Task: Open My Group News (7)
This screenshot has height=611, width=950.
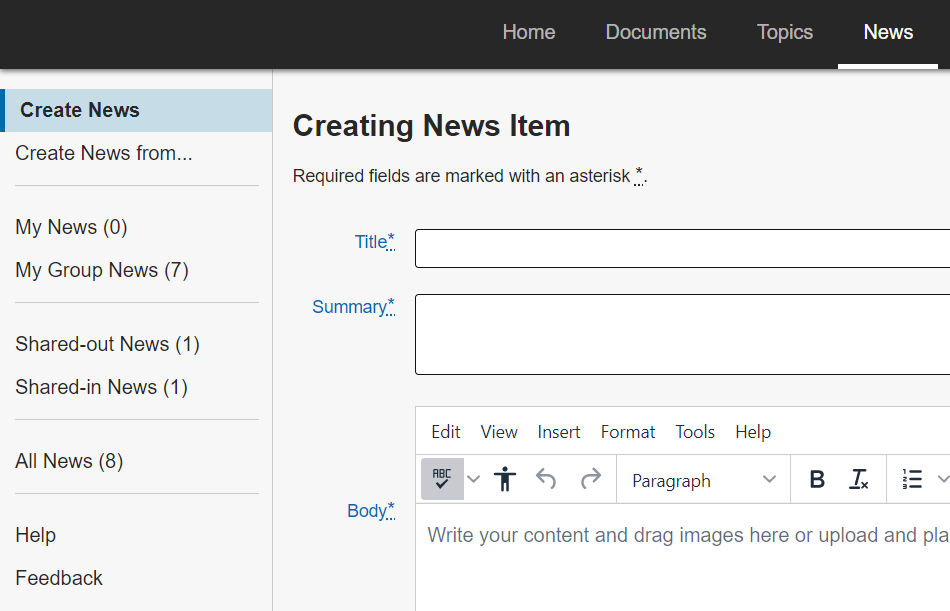Action: 102,270
